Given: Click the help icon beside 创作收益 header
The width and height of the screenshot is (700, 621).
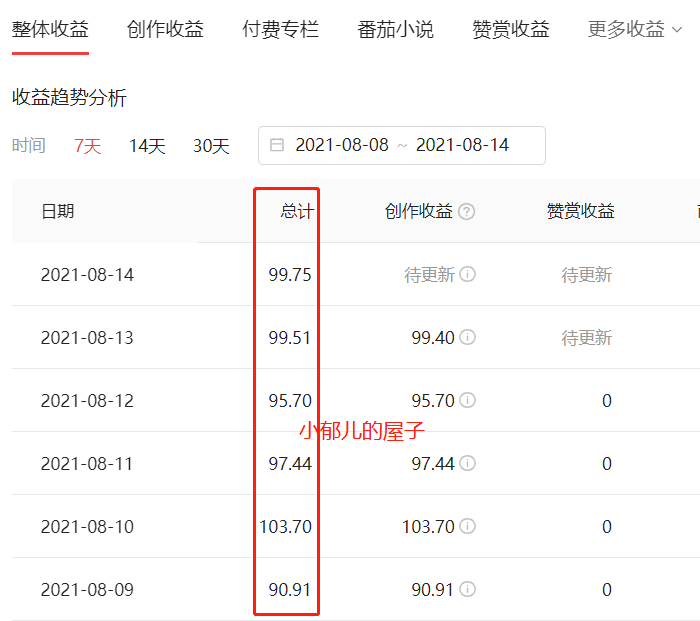Looking at the screenshot, I should click(x=467, y=212).
